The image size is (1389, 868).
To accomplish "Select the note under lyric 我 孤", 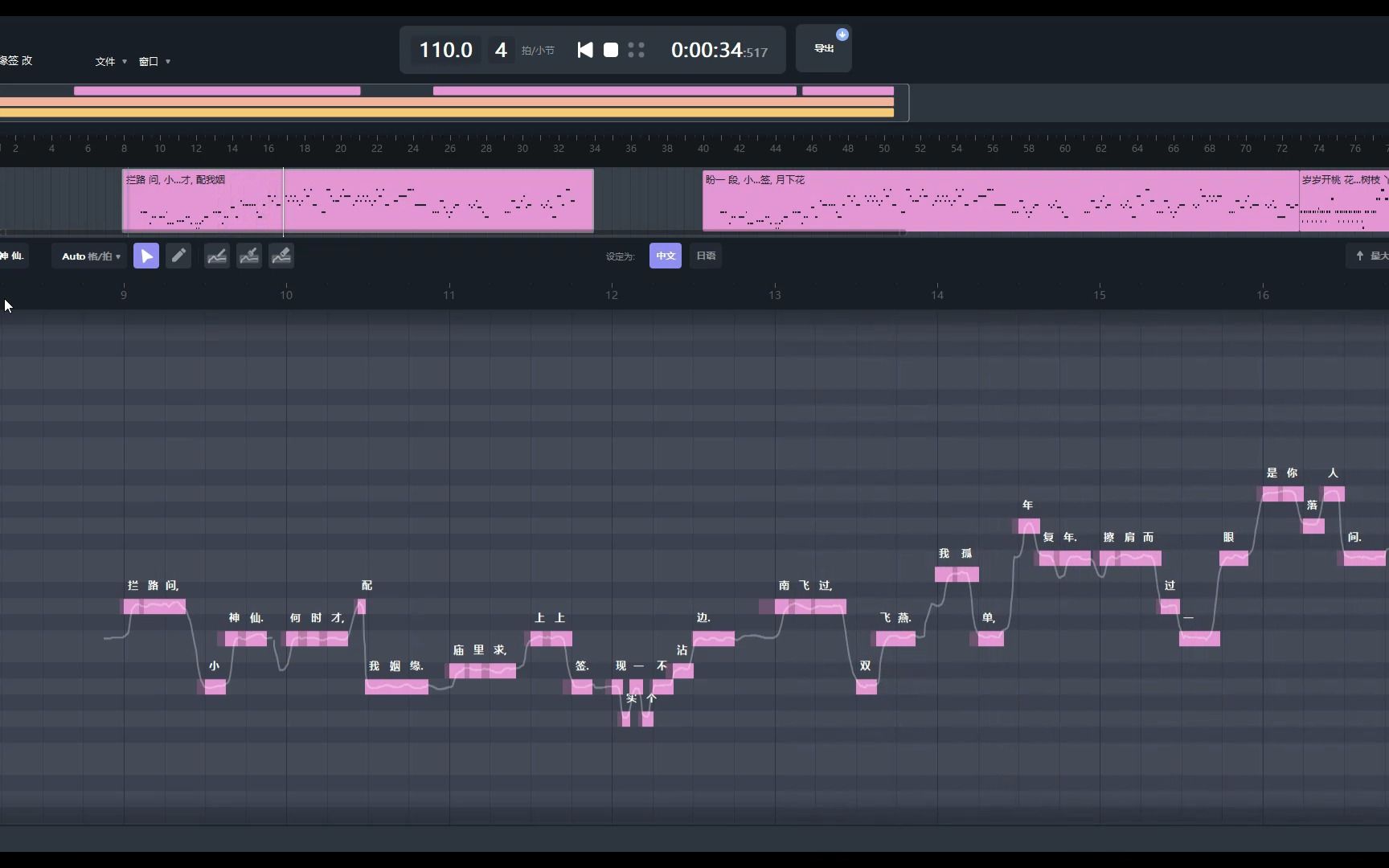I will tap(957, 574).
